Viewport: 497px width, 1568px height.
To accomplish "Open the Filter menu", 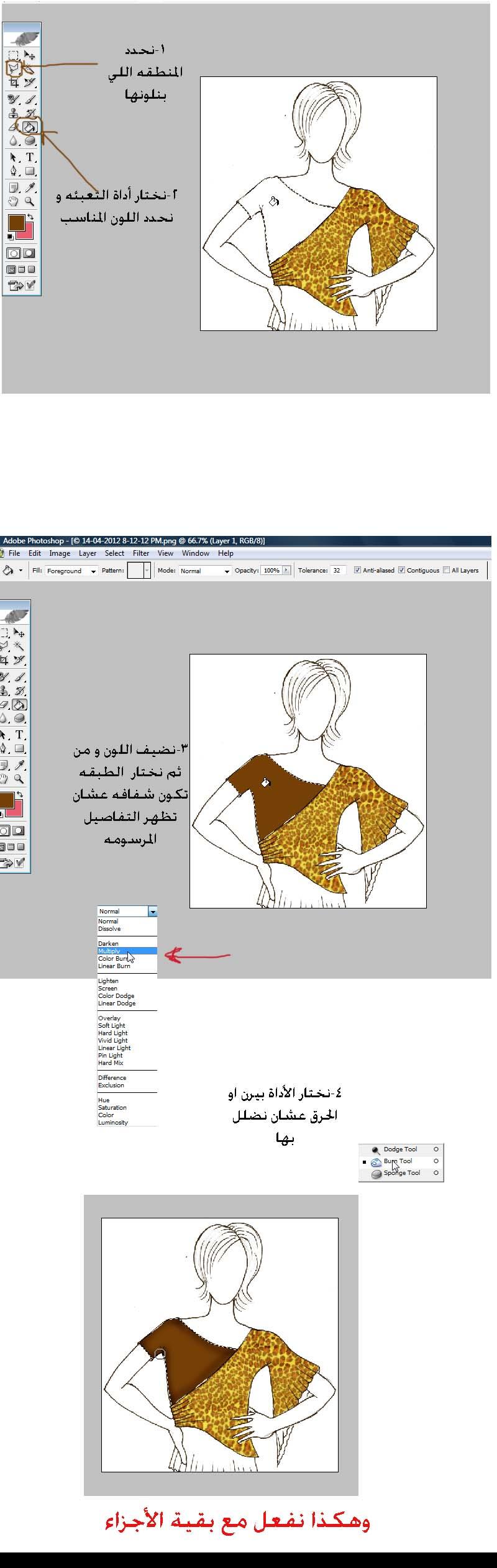I will pyautogui.click(x=141, y=553).
